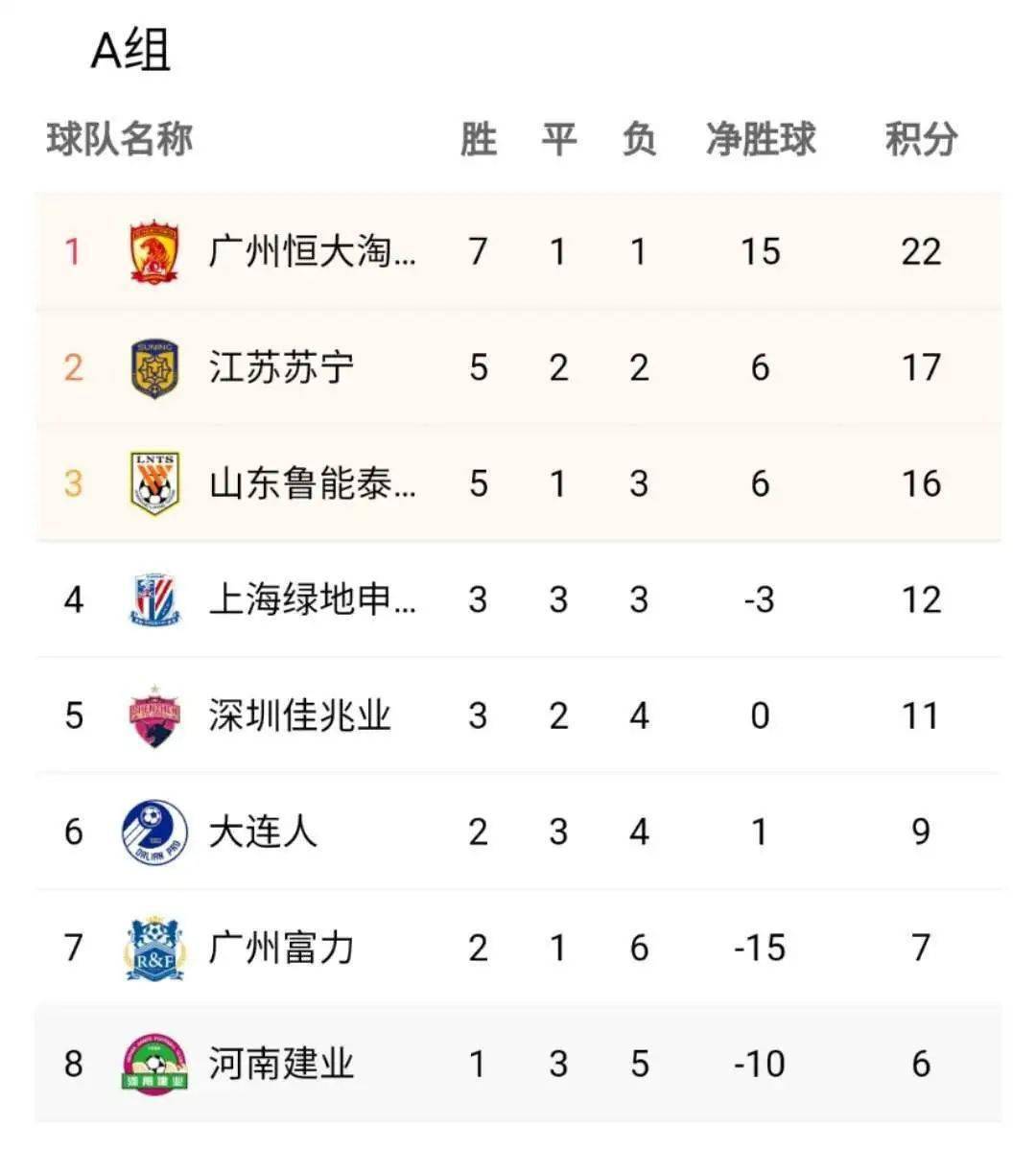
Task: Click the Jiangsu Suning team crest
Action: (154, 368)
